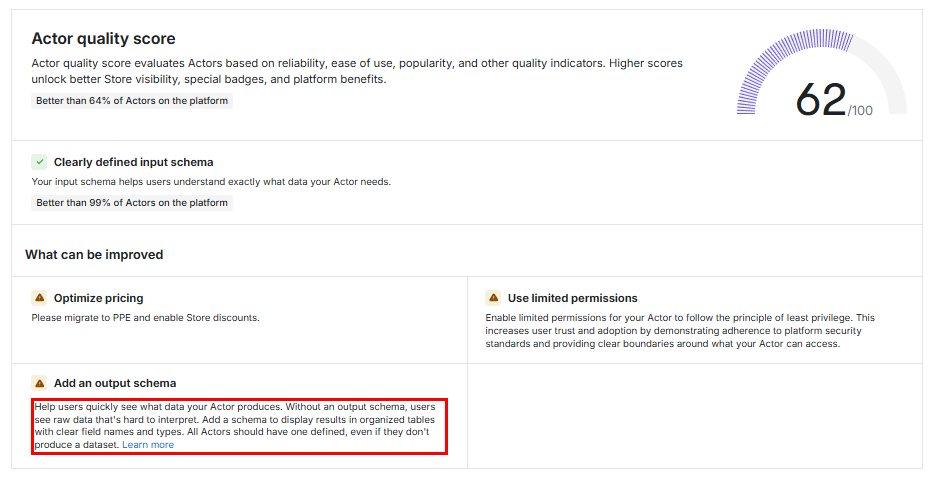Click the Actor quality score heading
The image size is (936, 491).
tap(103, 39)
